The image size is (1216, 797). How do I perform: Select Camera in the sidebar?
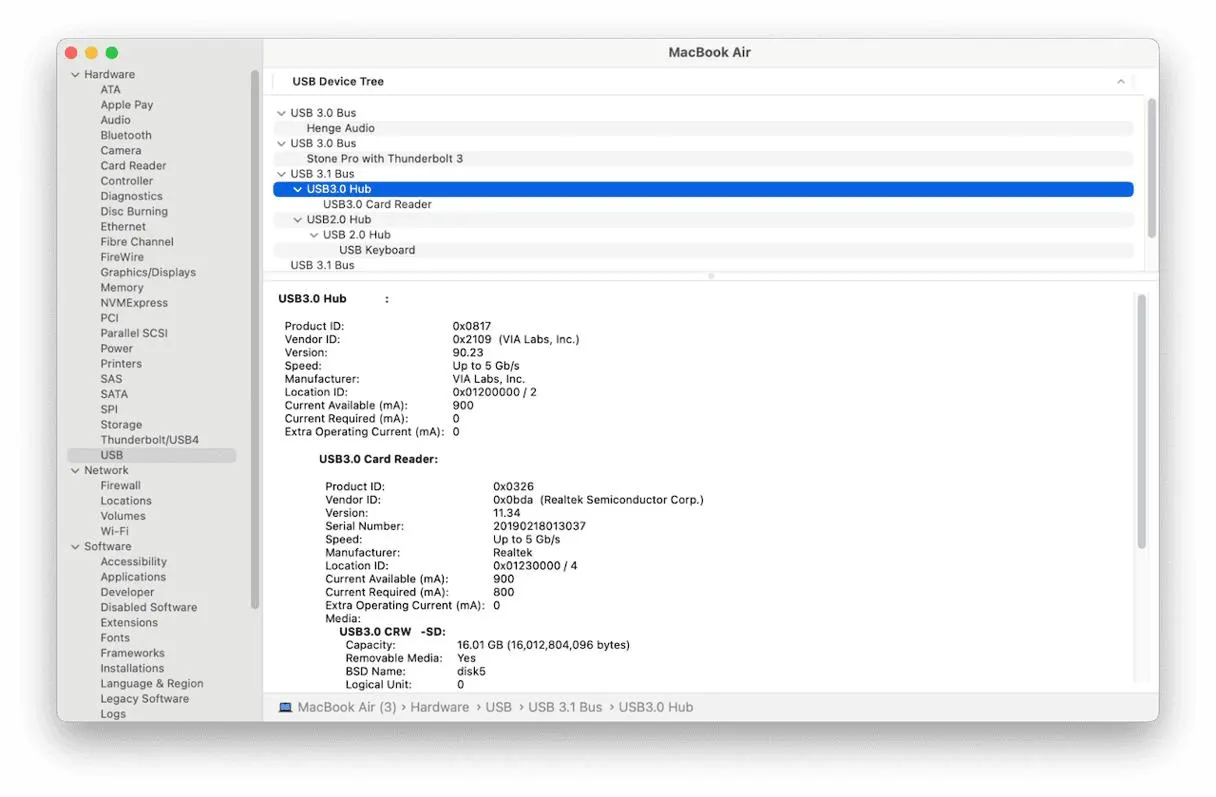pyautogui.click(x=121, y=151)
